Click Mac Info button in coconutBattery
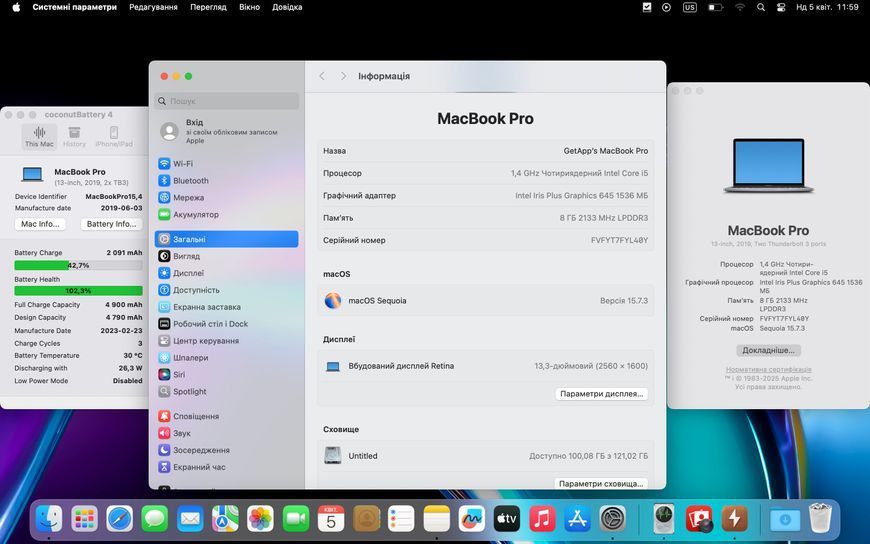Screen dimensions: 870x544 (x=40, y=224)
